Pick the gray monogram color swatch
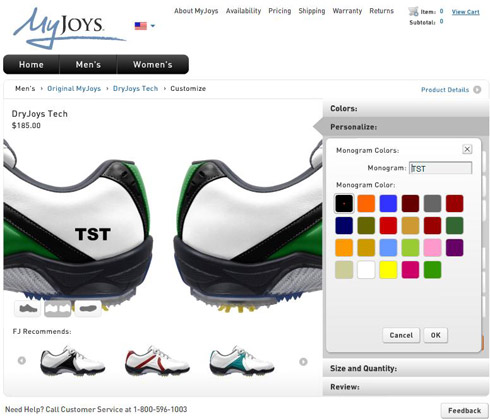Viewport: 490px width, 419px height. [432, 203]
